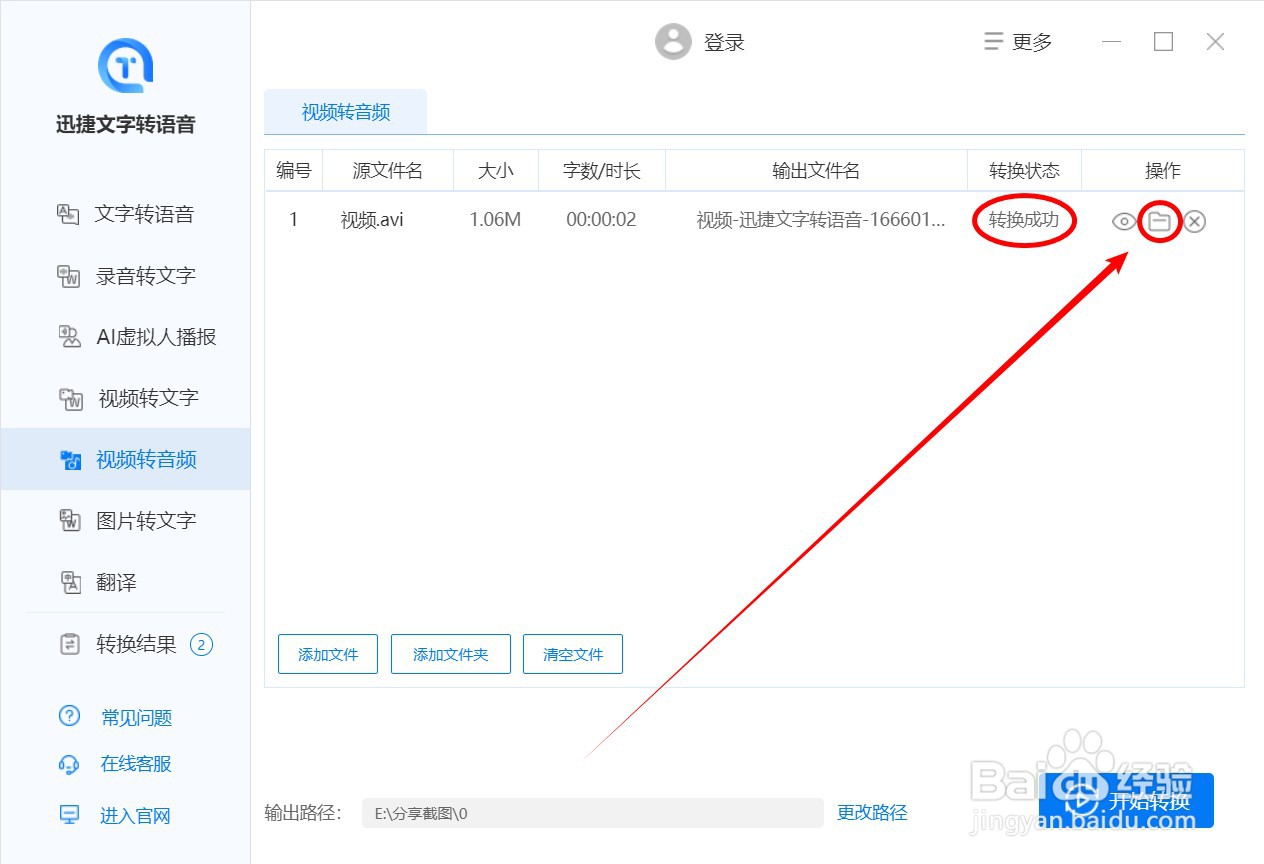Click the 开始转换 button
The image size is (1264, 864).
click(x=1126, y=800)
